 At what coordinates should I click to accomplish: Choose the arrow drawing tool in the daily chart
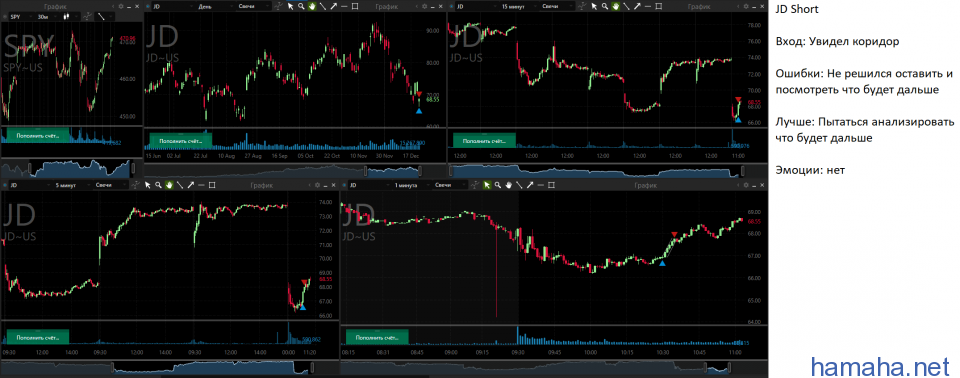(x=334, y=6)
